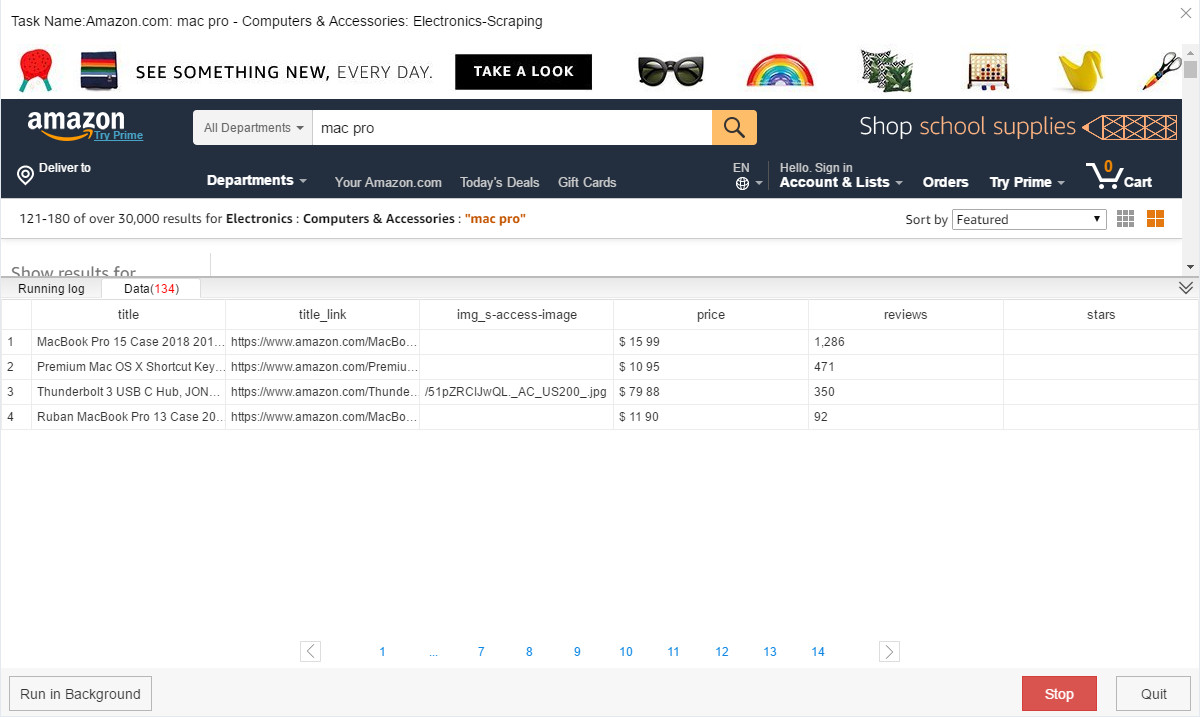The image size is (1200, 717).
Task: Open the Orders link
Action: (945, 182)
